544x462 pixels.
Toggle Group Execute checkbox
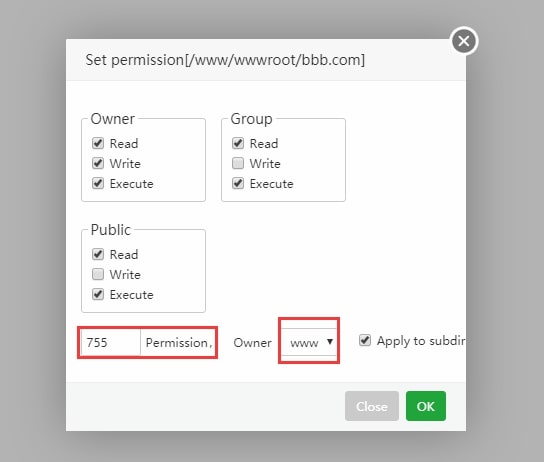click(238, 183)
